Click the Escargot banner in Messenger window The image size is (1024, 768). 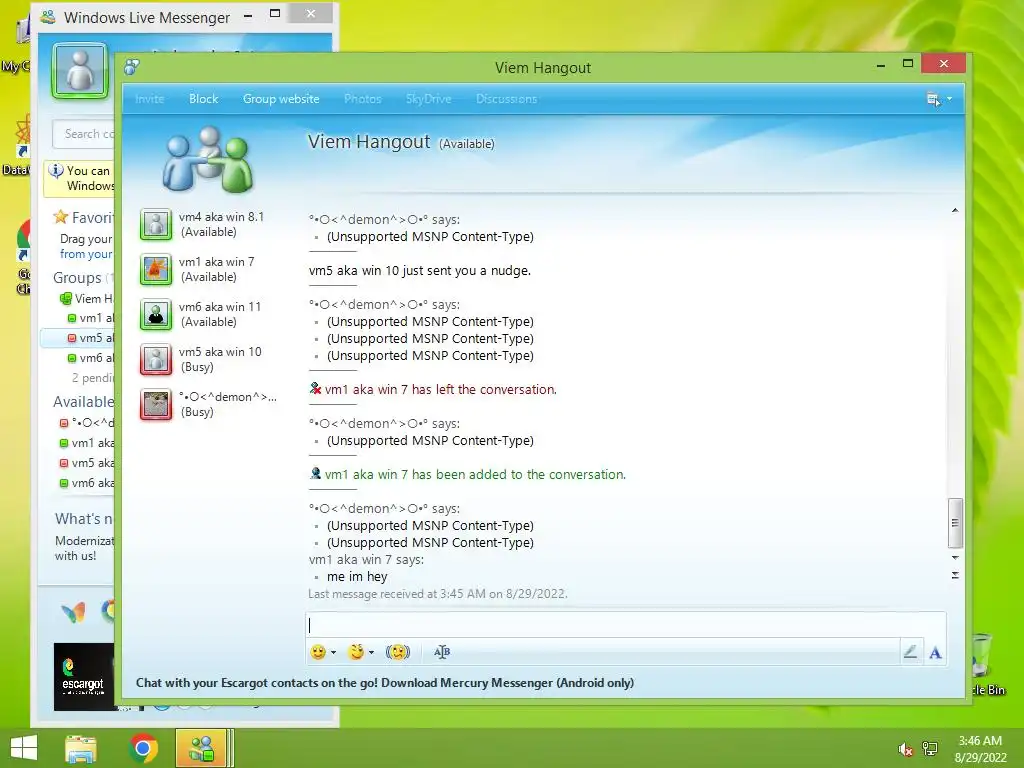[84, 677]
